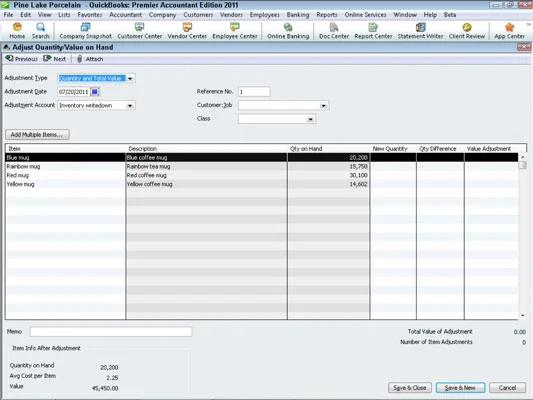Open the Vendor Center
533x400 pixels.
click(x=187, y=31)
